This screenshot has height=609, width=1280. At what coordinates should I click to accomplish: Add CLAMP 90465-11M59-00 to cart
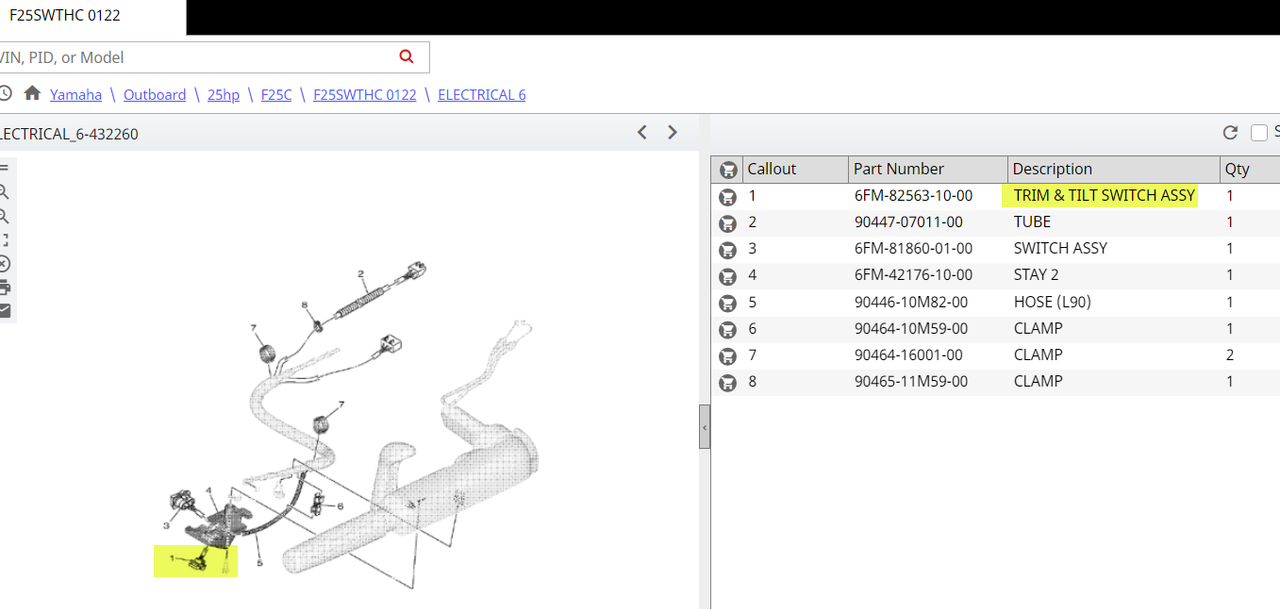(x=728, y=382)
